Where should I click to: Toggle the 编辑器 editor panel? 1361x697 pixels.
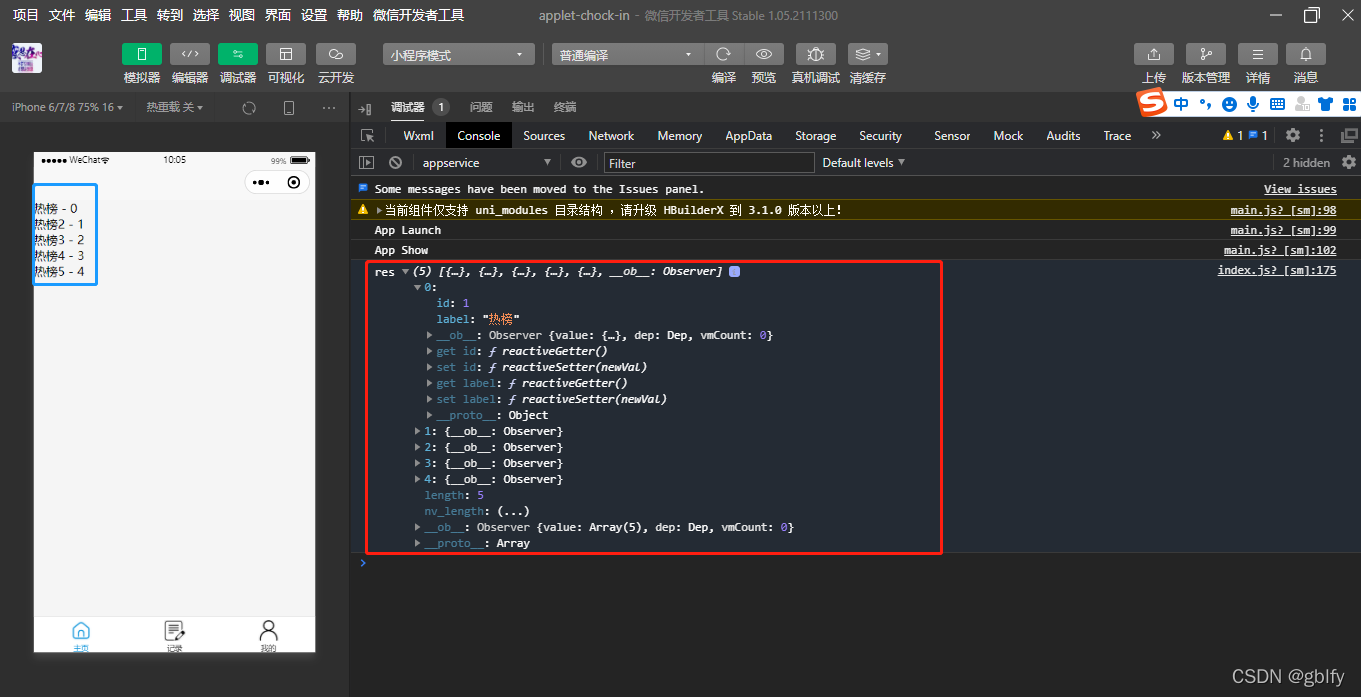(189, 54)
